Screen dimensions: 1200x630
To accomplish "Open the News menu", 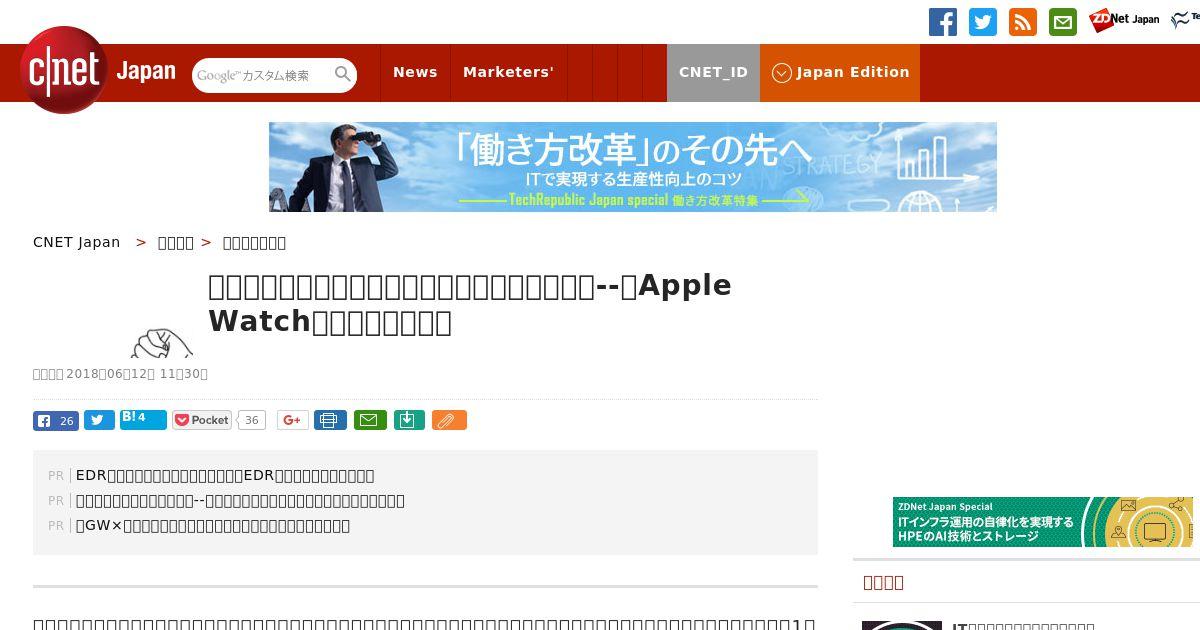I will (x=415, y=72).
